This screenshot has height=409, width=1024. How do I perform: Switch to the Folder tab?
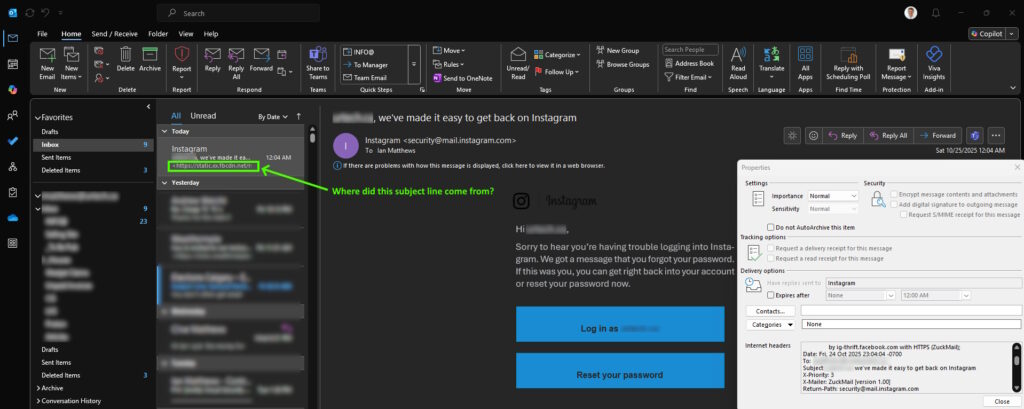coord(158,34)
